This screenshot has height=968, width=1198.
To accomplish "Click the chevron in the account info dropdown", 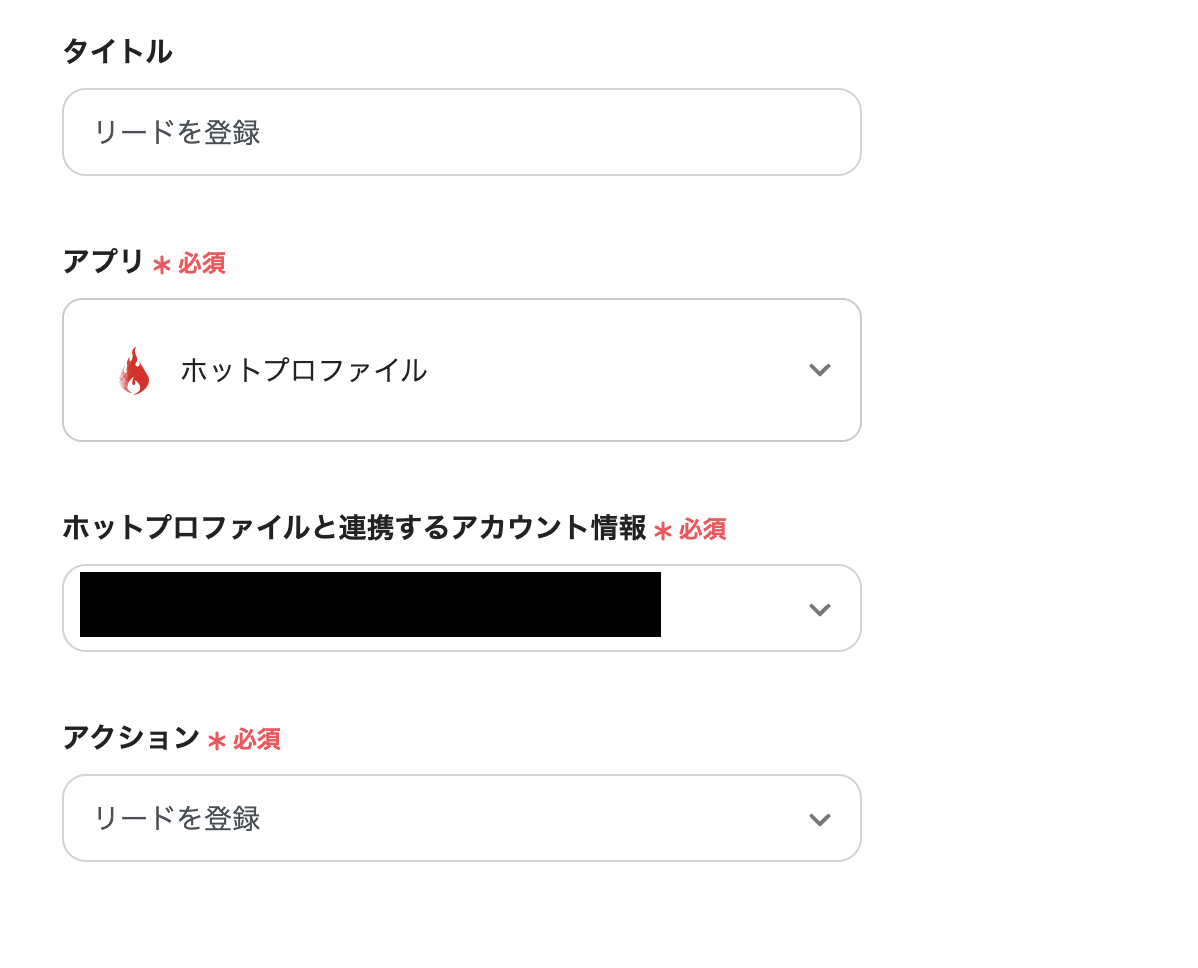I will (819, 609).
